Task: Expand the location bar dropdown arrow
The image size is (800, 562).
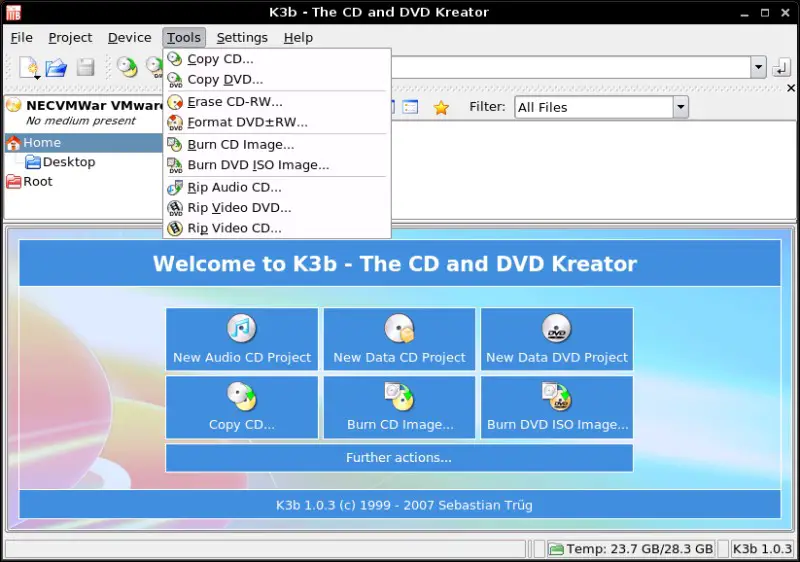Action: pos(758,67)
